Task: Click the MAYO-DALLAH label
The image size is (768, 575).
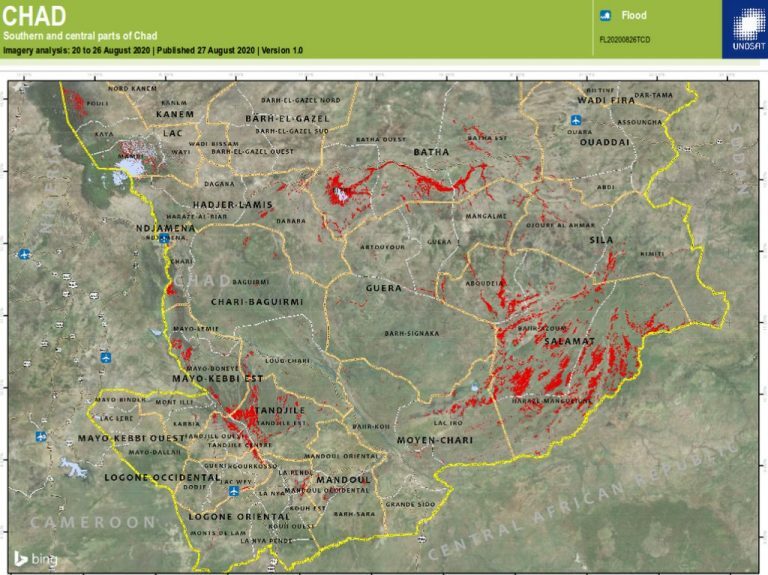Action: pos(155,452)
